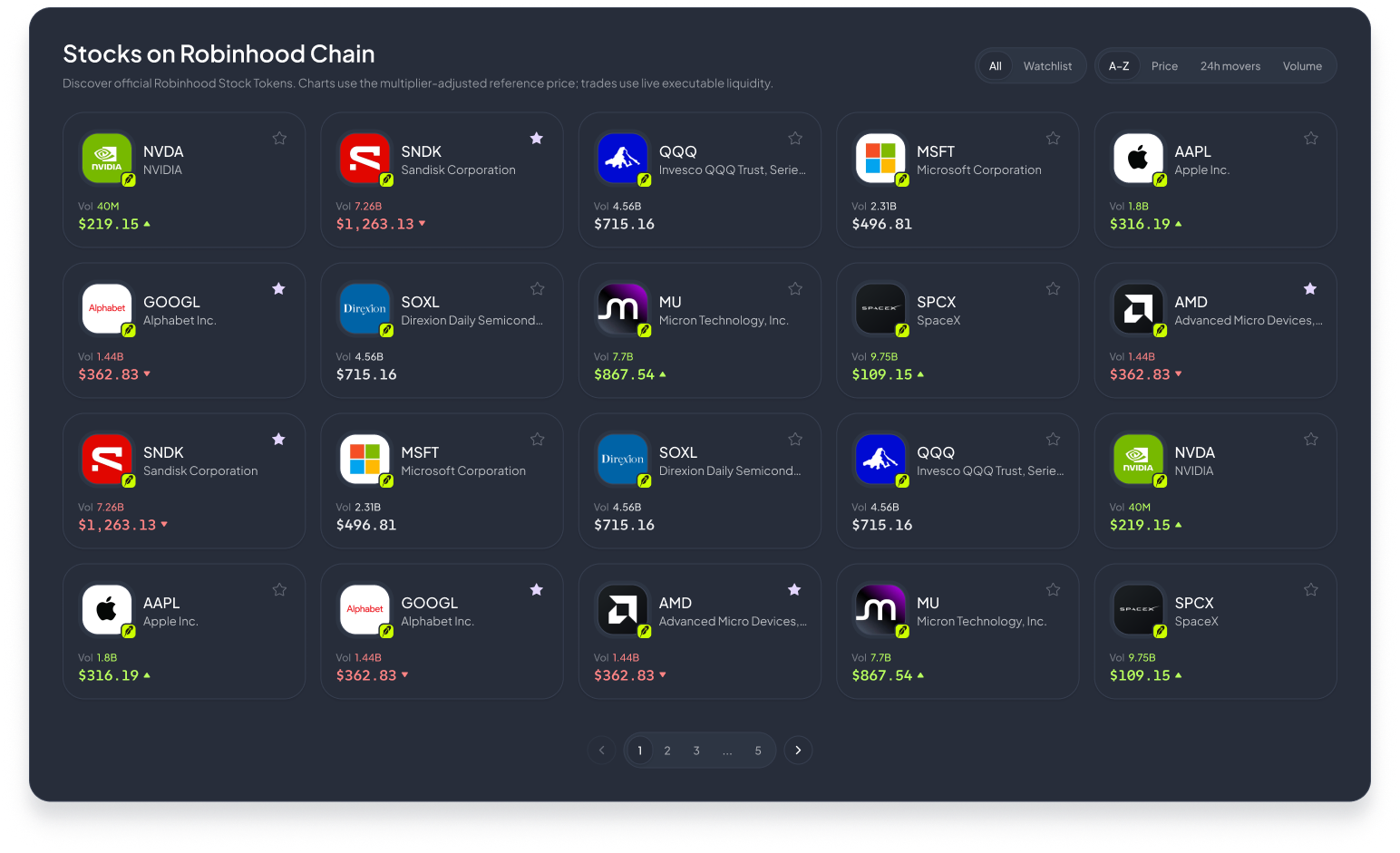1400x853 pixels.
Task: Star the SOXL card in the second row
Action: (537, 289)
